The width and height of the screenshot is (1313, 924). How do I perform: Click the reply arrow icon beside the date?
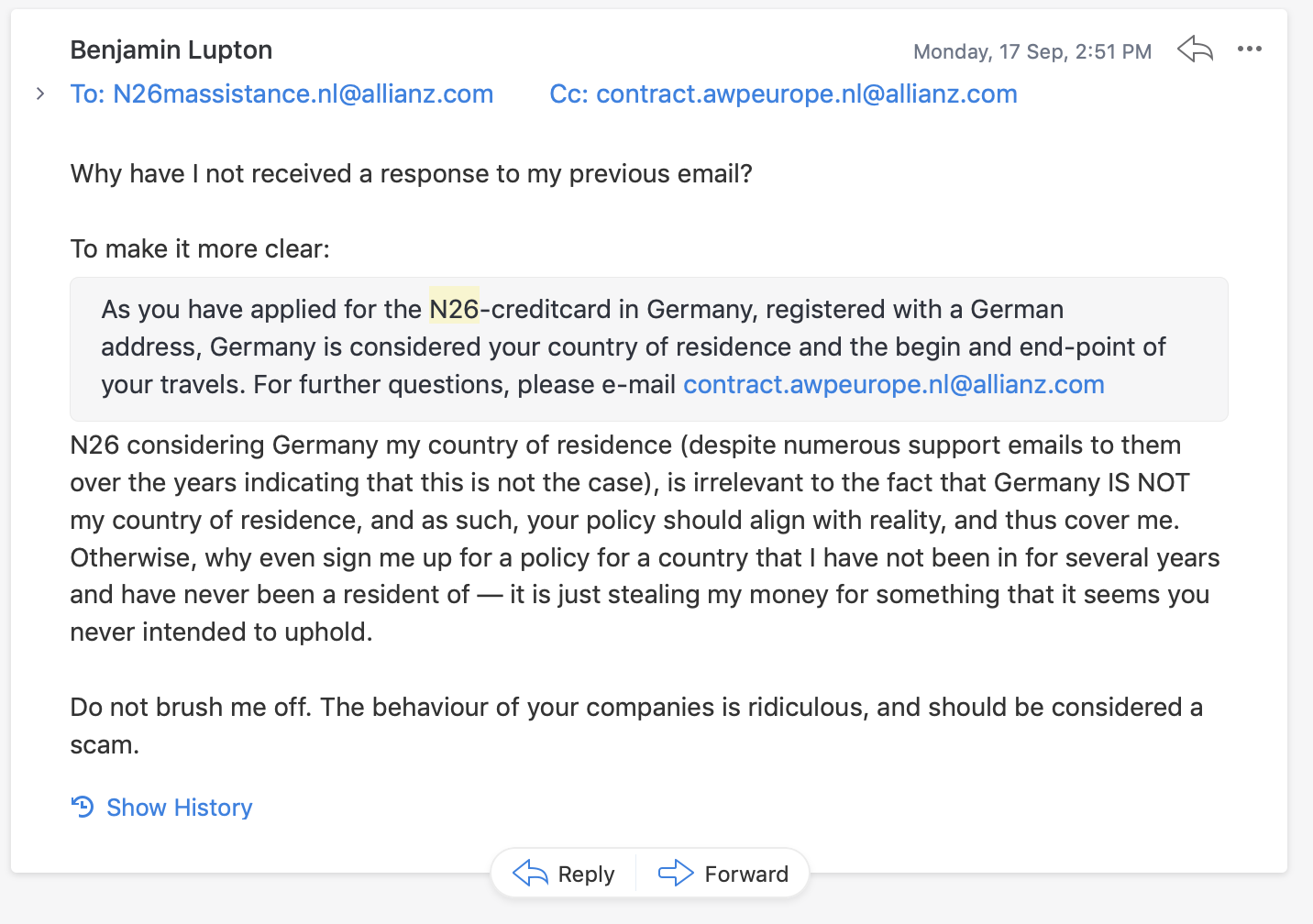(x=1195, y=49)
